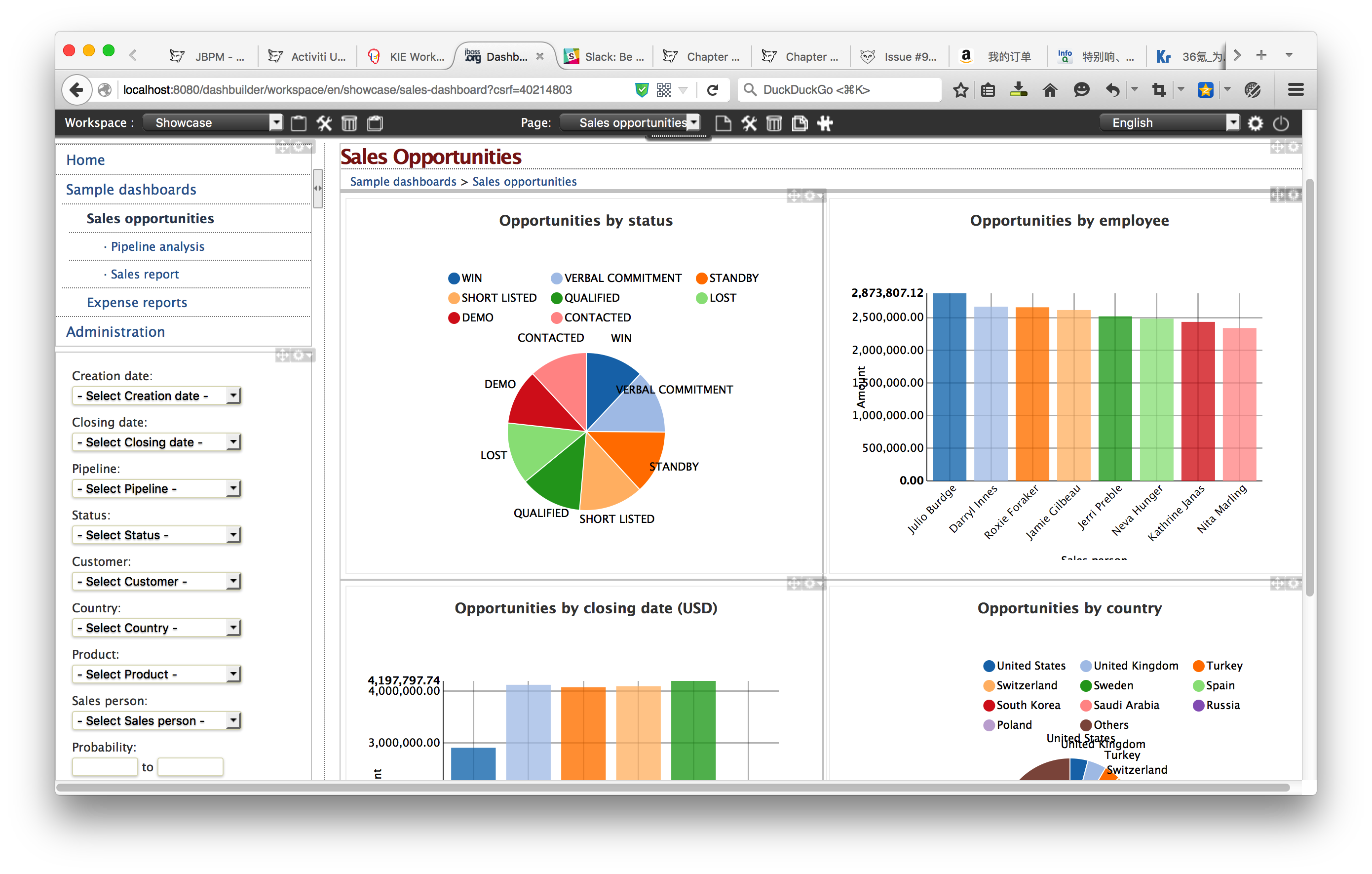Open the Administration menu item
The height and width of the screenshot is (874, 1372).
115,332
